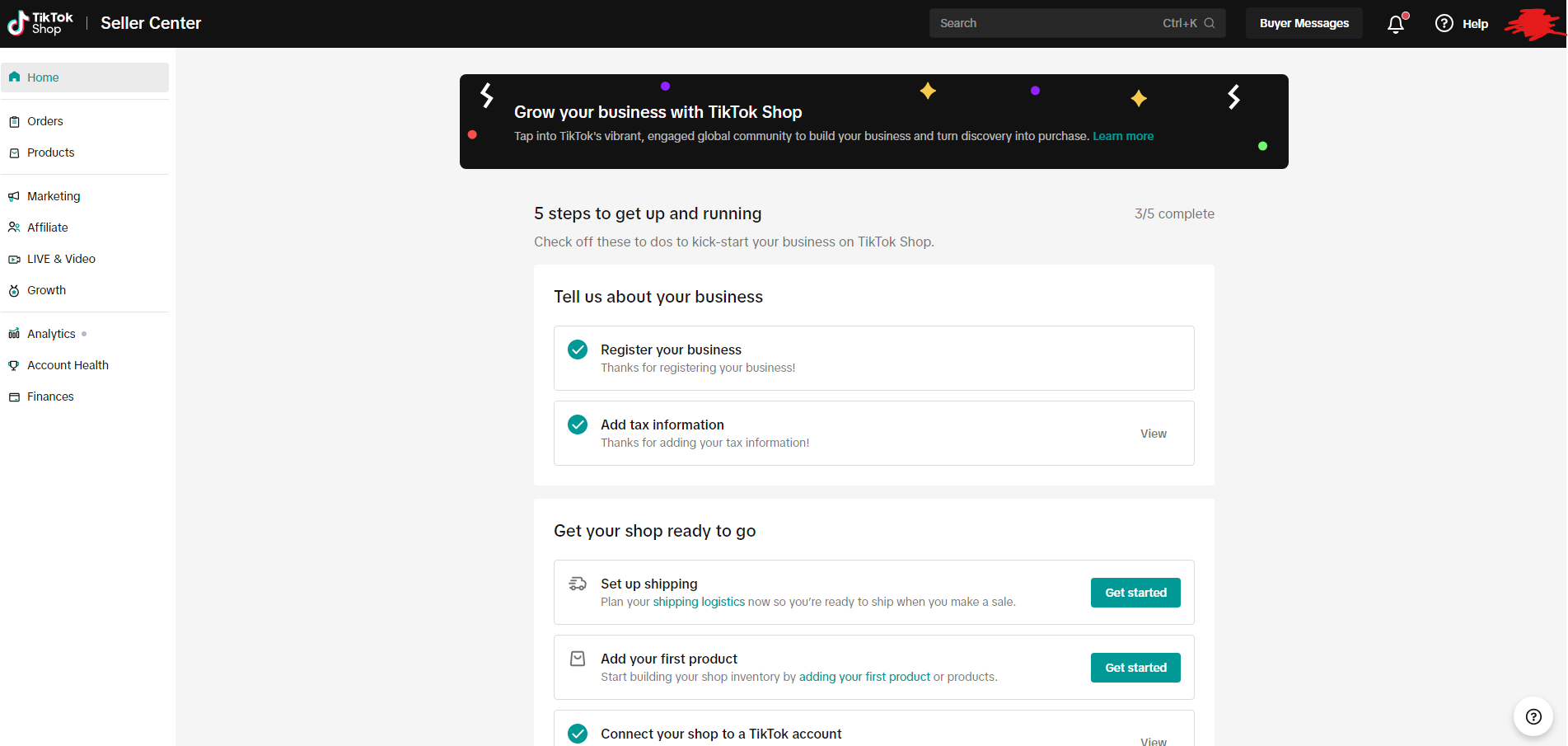
Task: Open Products in the sidebar
Action: [85, 152]
